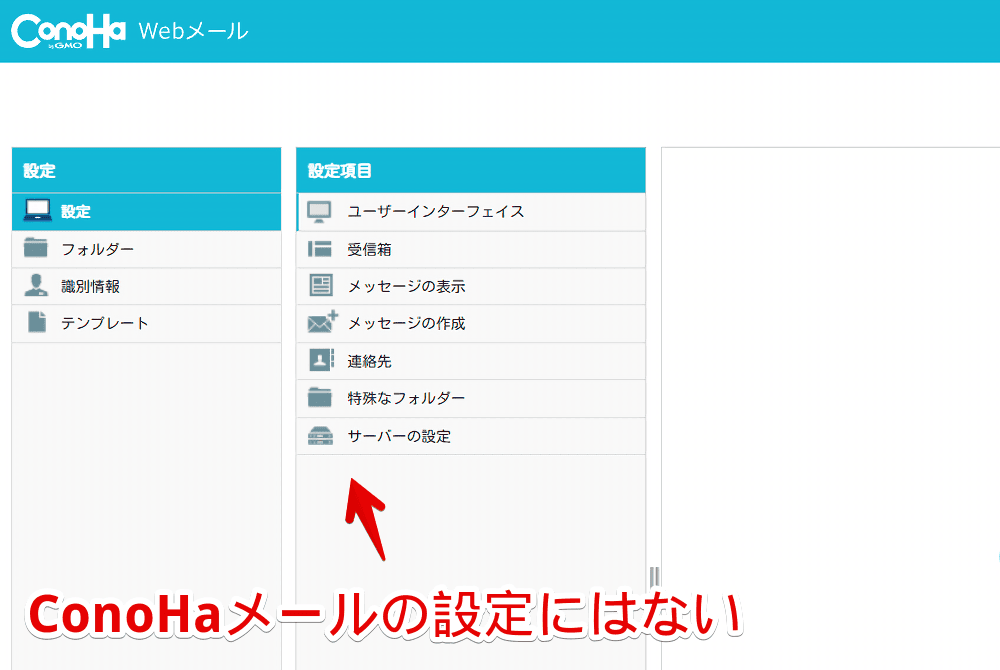Click the laptop icon beside 設定
Image resolution: width=1000 pixels, height=670 pixels.
coord(37,210)
